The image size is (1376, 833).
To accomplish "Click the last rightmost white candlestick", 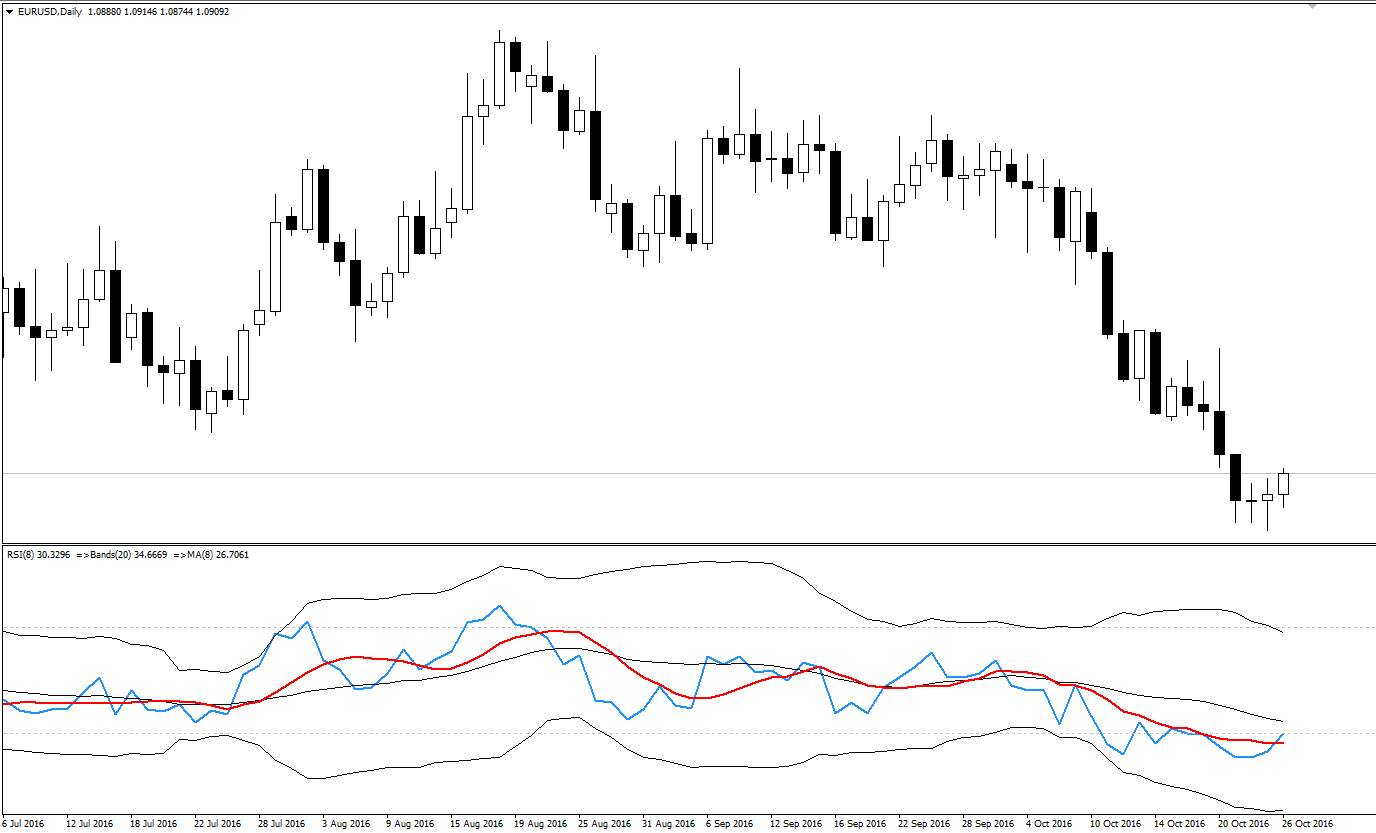I will tap(1284, 484).
